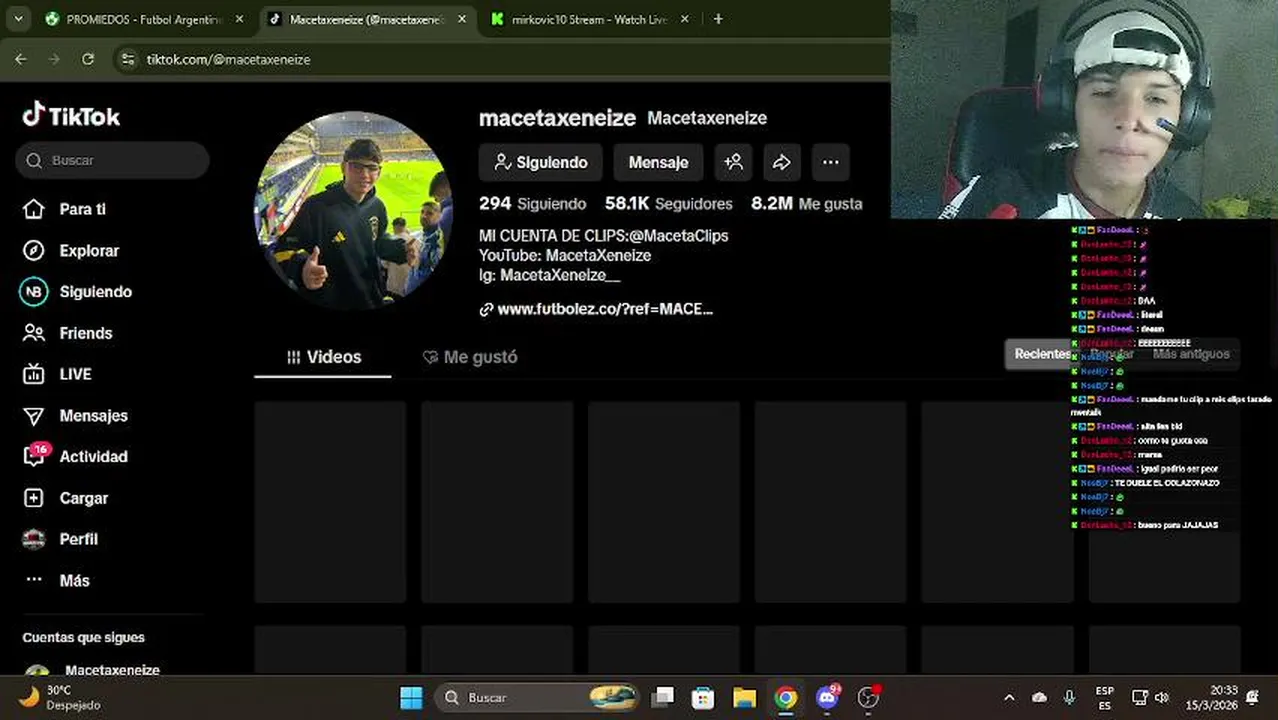Select the Más antiguos sort option
The height and width of the screenshot is (720, 1278).
point(1191,354)
